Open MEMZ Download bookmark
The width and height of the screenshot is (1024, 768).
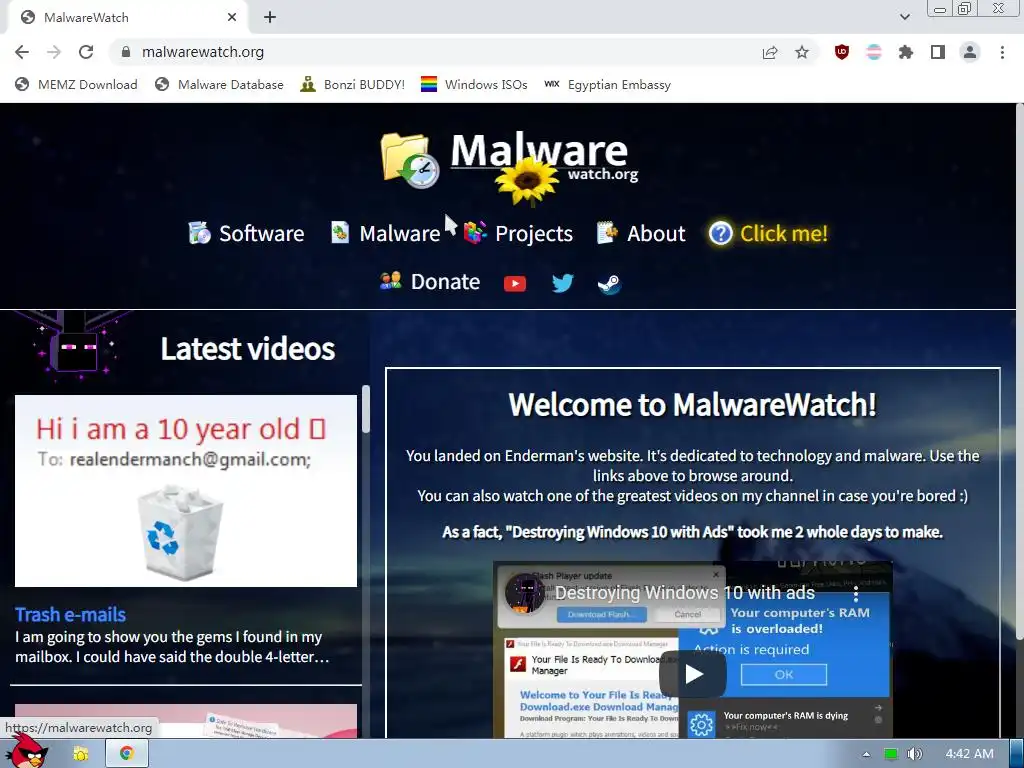tap(76, 84)
